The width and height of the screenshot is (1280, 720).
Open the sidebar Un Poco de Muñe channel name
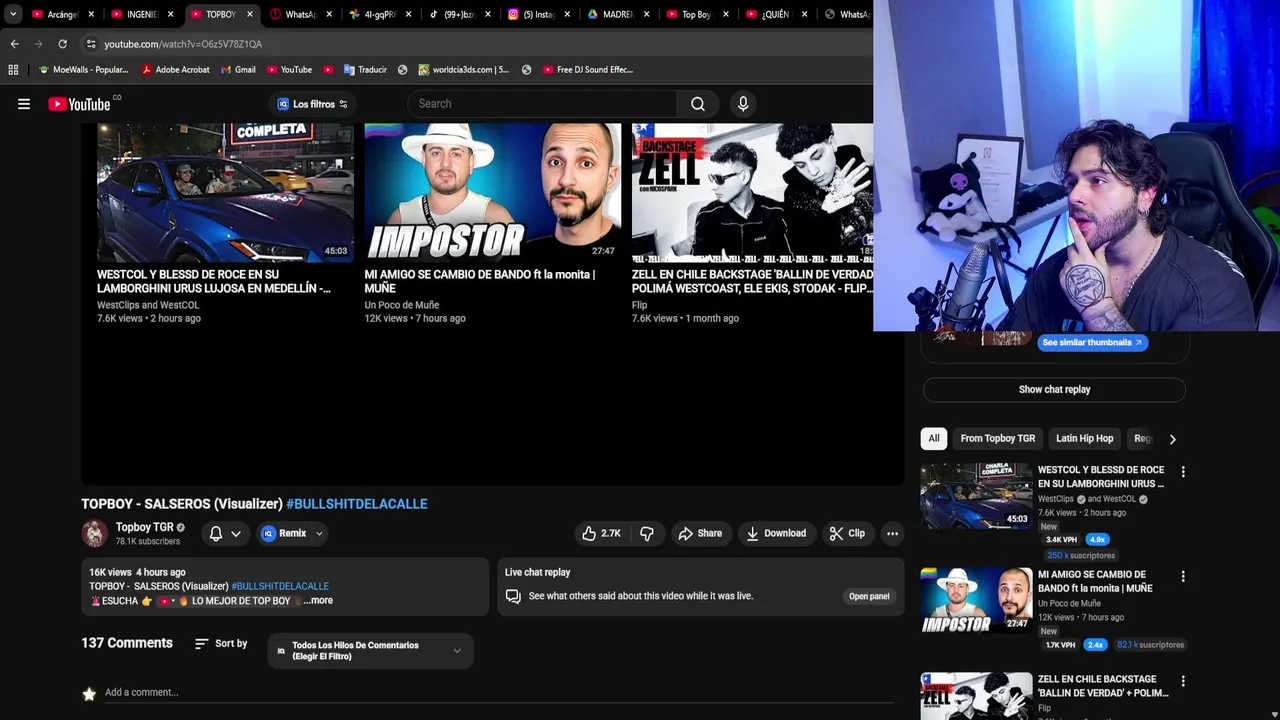pyautogui.click(x=1069, y=603)
